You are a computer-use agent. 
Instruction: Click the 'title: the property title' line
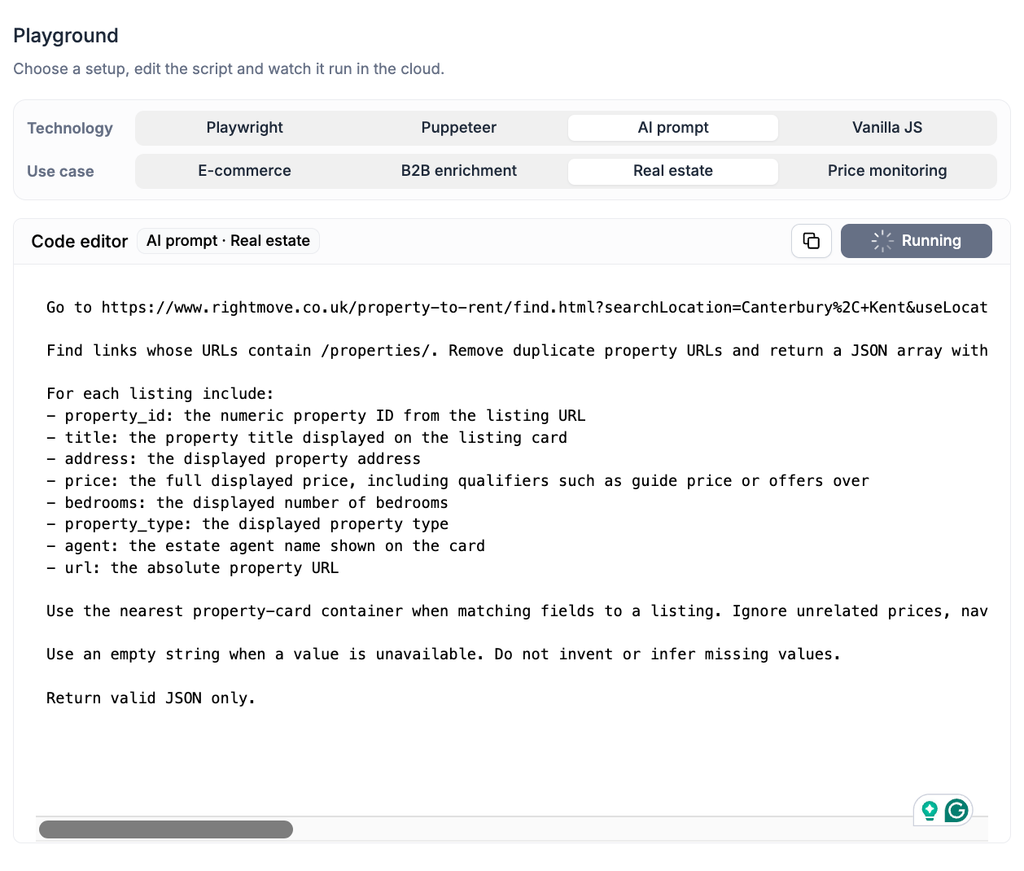(306, 437)
